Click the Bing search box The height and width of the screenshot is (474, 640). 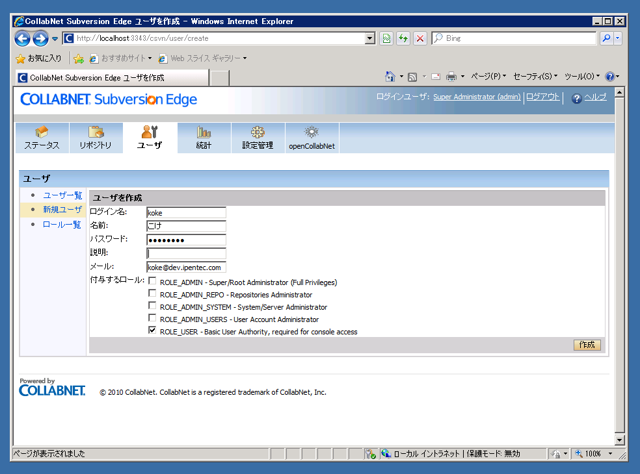click(514, 38)
